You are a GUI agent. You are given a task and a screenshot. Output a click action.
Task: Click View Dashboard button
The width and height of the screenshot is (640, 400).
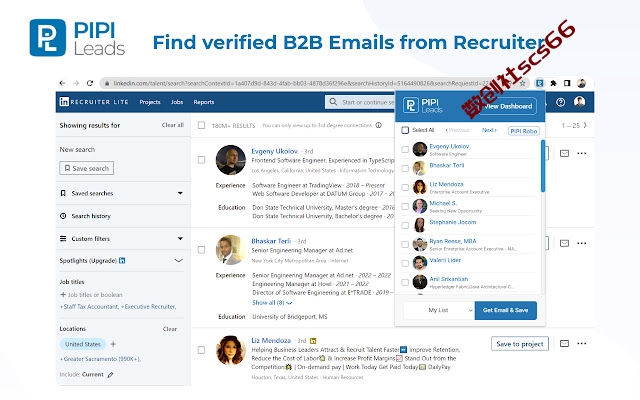tap(508, 106)
